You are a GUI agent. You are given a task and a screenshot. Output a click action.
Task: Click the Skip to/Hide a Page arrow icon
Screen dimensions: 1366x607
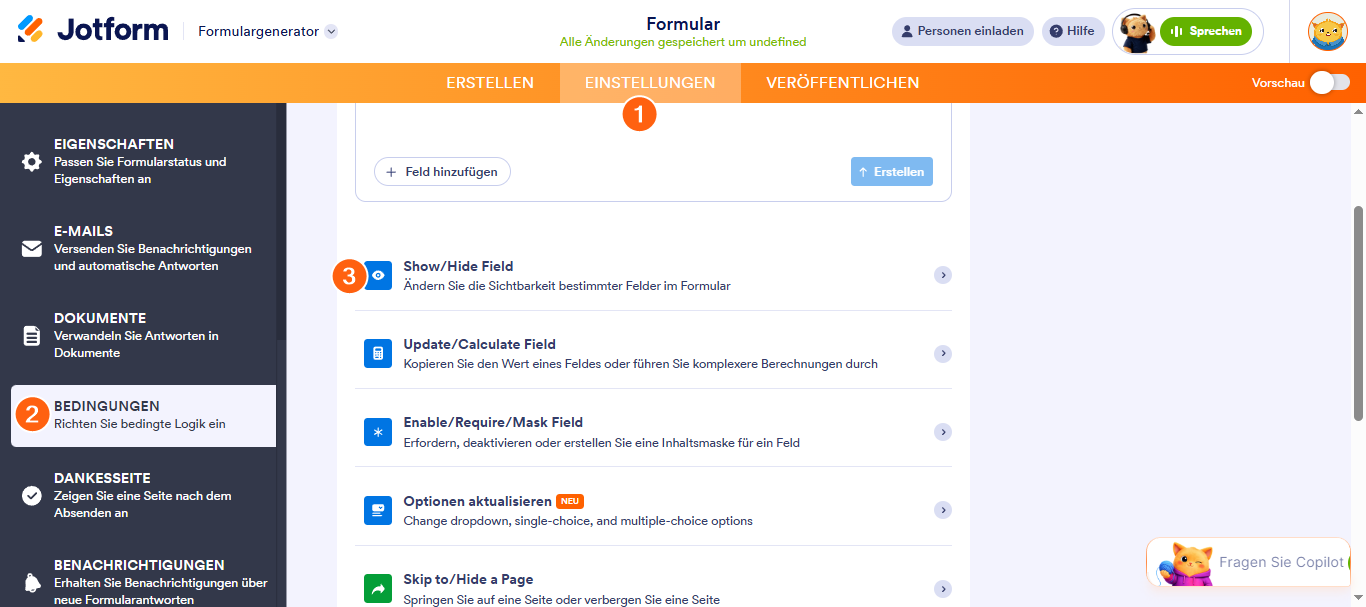[378, 589]
